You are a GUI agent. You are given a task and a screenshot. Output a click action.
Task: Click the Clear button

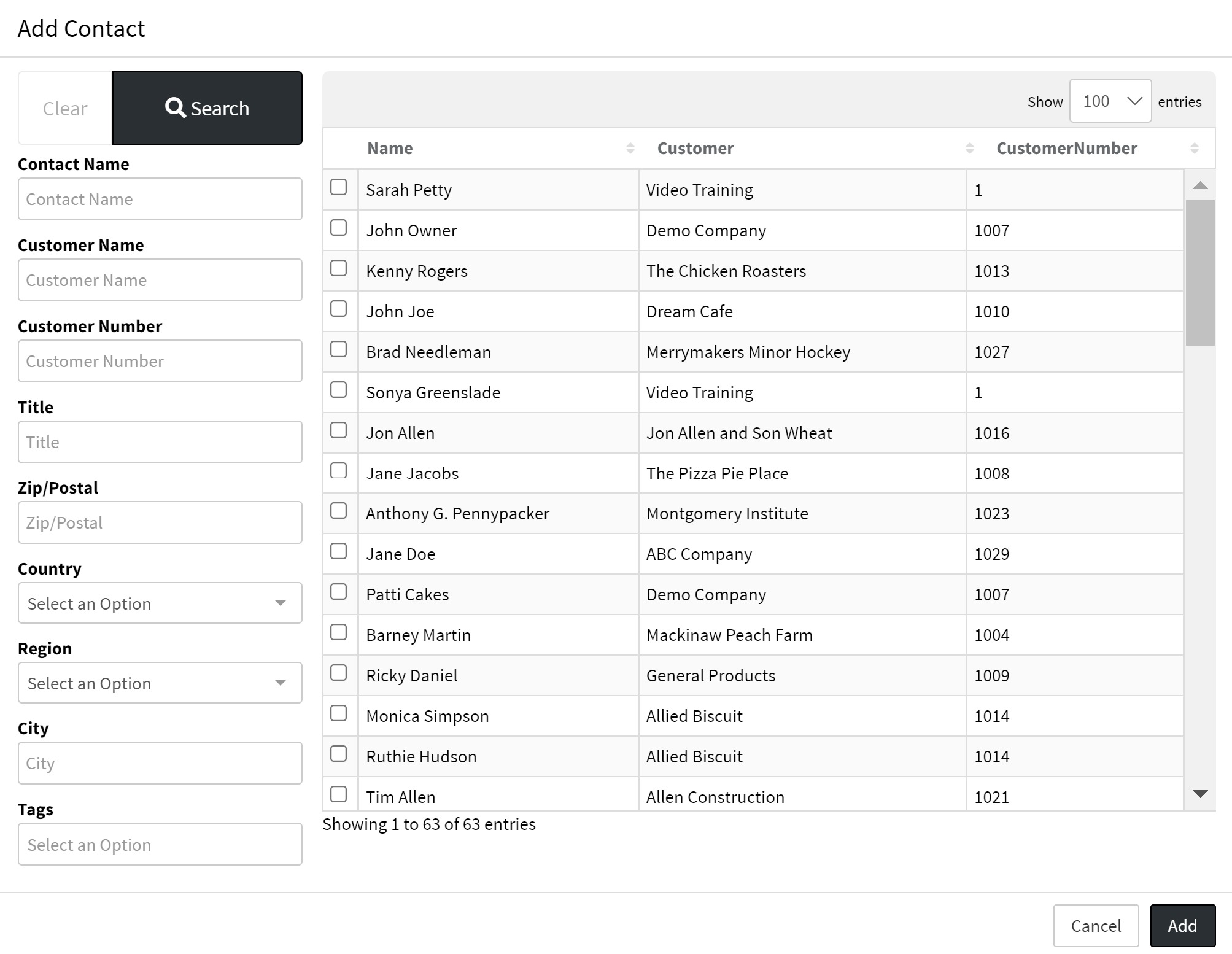[65, 109]
